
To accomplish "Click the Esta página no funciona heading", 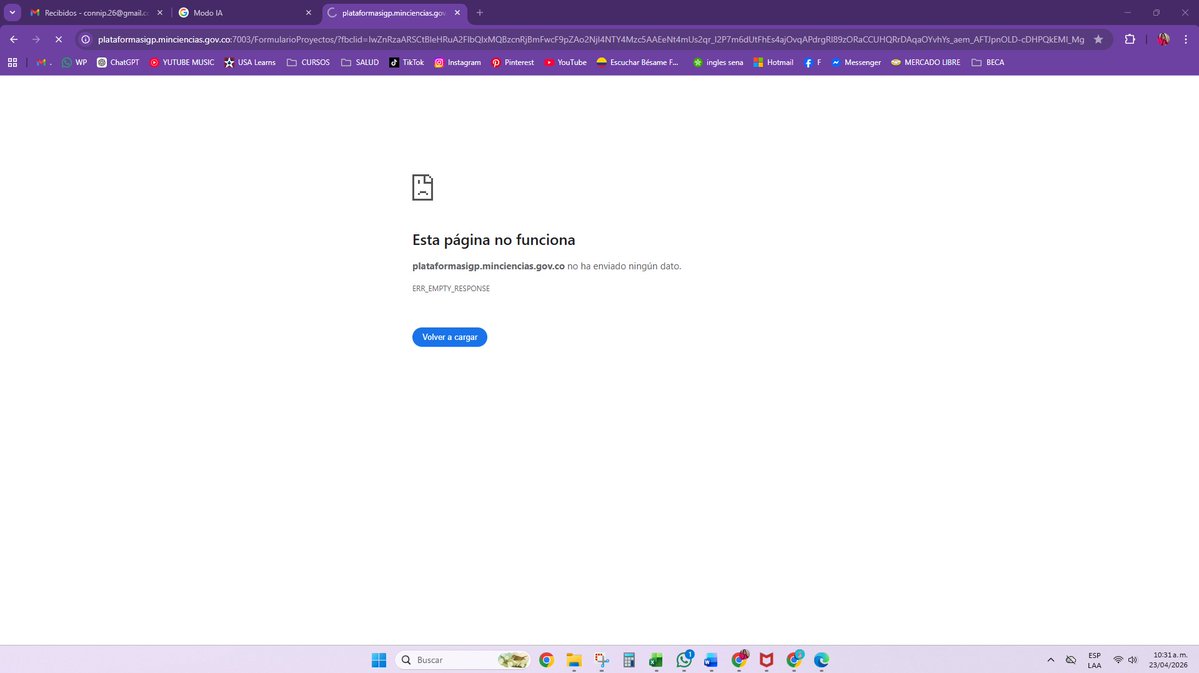I will (493, 240).
